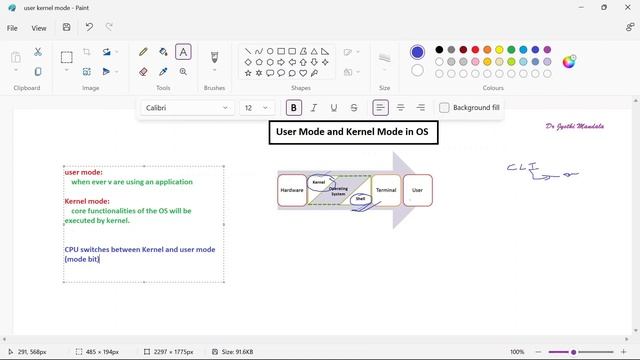This screenshot has height=360, width=640.
Task: Pick the yellow colour swatch
Action: (499, 50)
